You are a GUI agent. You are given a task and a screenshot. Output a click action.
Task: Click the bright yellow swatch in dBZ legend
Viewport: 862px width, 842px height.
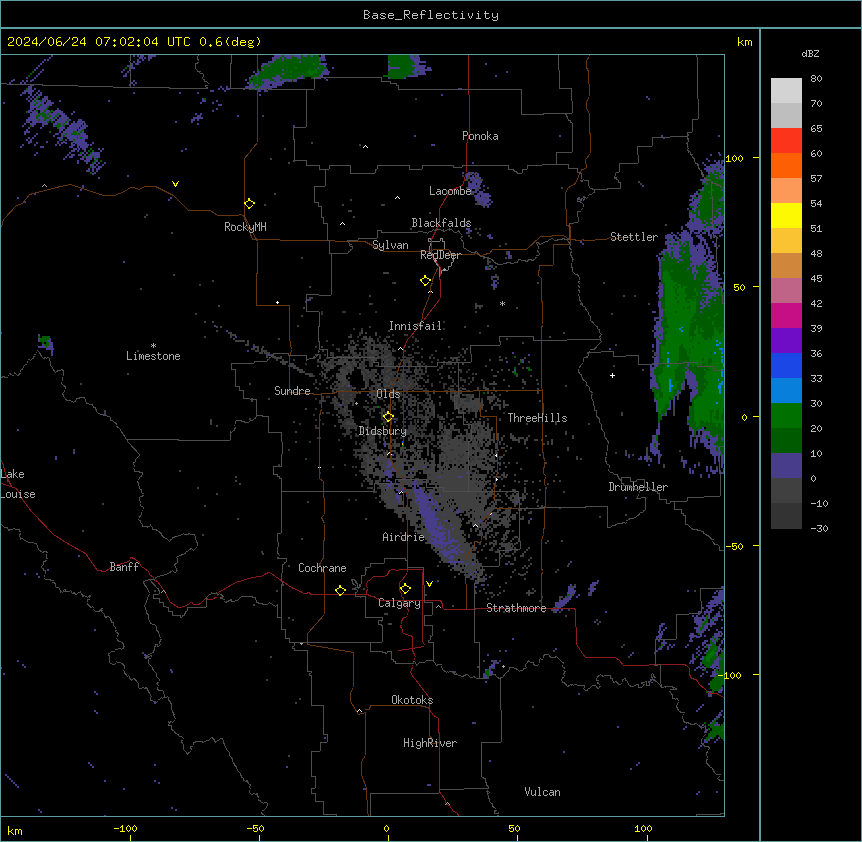click(786, 215)
